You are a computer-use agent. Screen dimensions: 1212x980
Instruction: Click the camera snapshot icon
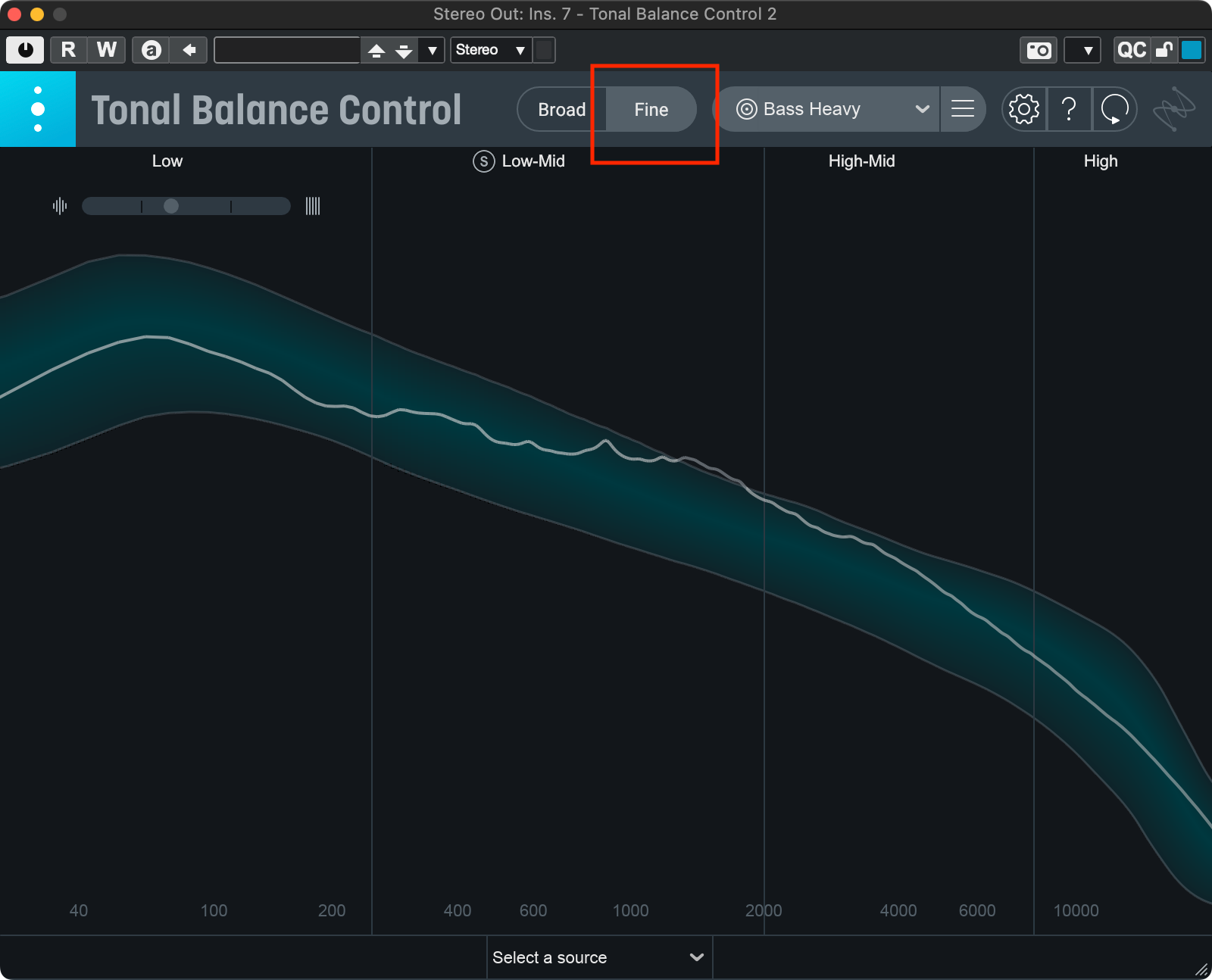(x=1039, y=50)
